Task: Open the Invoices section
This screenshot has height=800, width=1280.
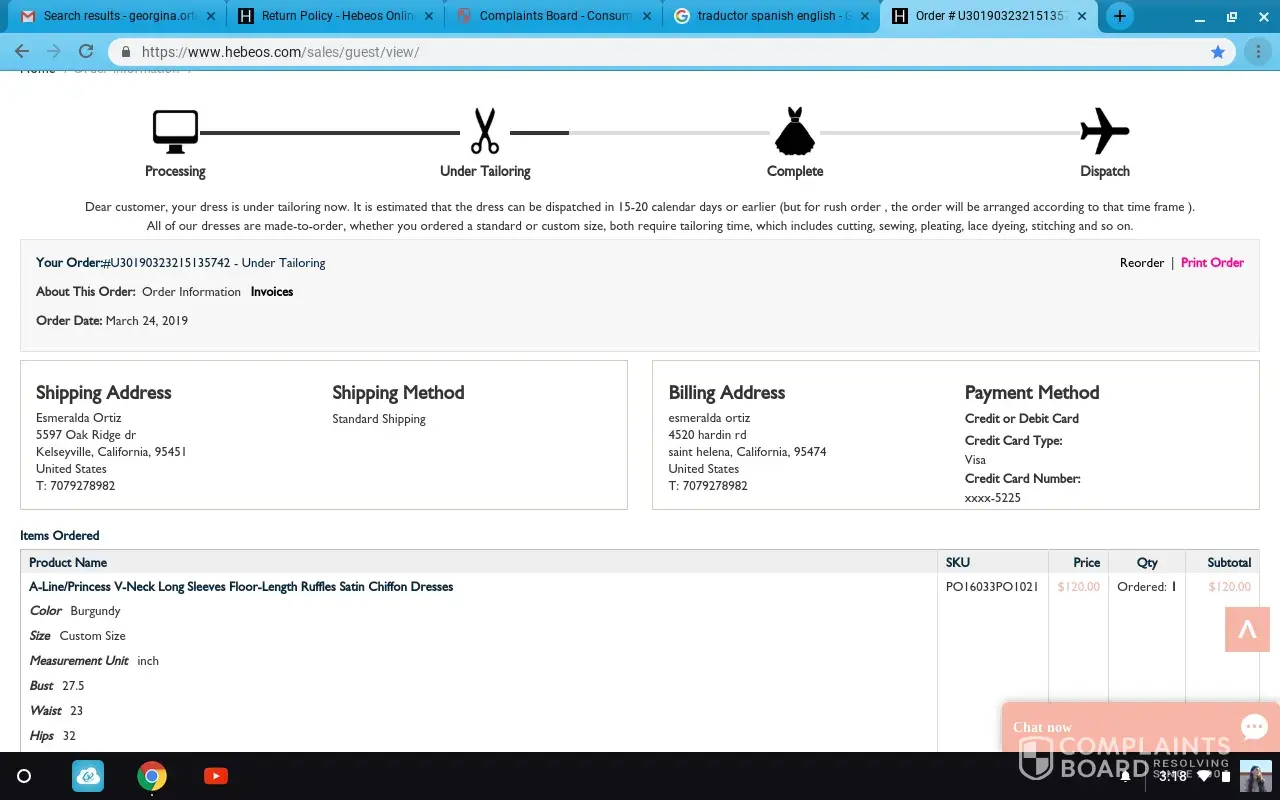Action: tap(272, 292)
